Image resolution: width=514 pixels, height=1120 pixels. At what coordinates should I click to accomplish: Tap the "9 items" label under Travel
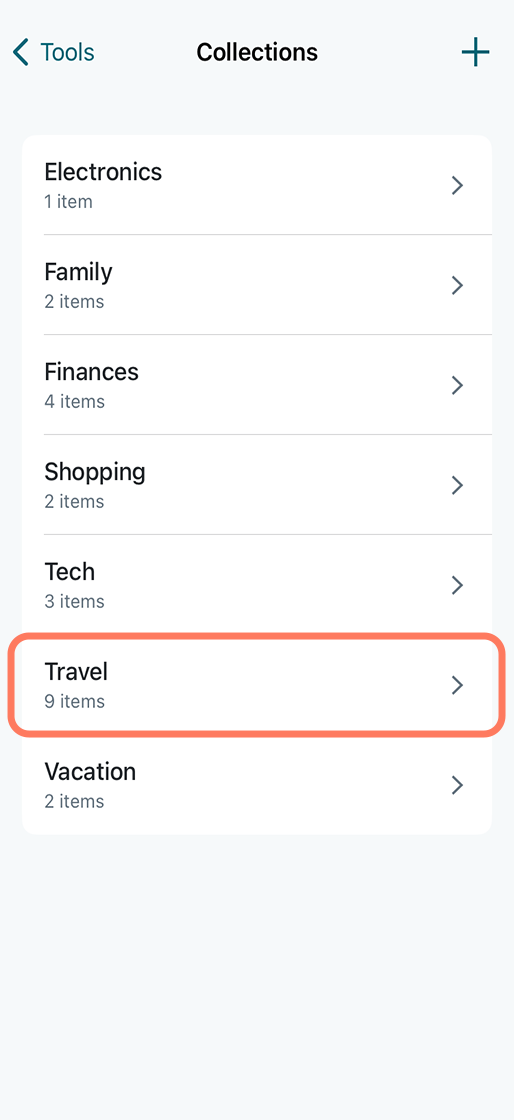pyautogui.click(x=74, y=701)
